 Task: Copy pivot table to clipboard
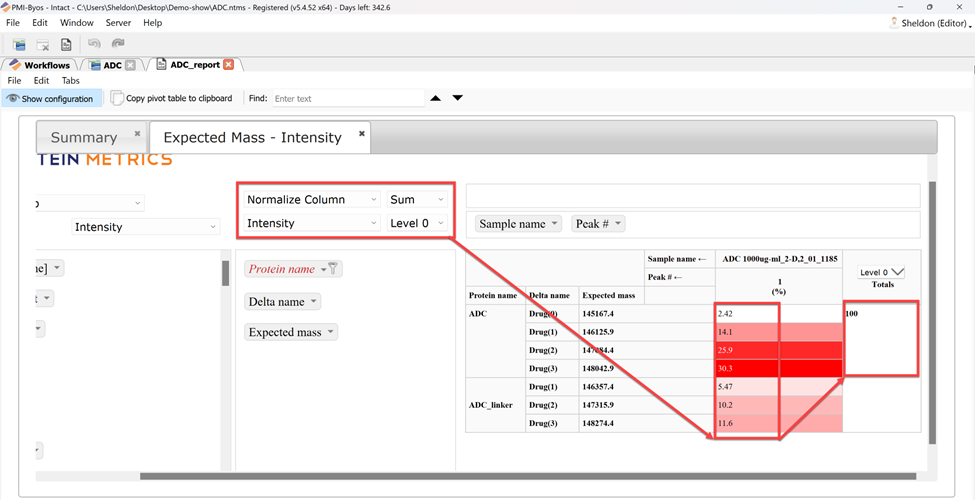pos(171,99)
